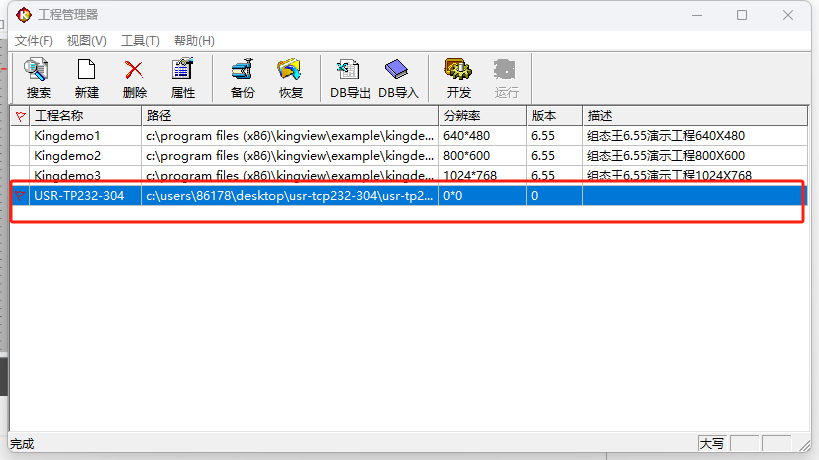Click the description 组态王6.55演示工程640X480

pyautogui.click(x=666, y=136)
